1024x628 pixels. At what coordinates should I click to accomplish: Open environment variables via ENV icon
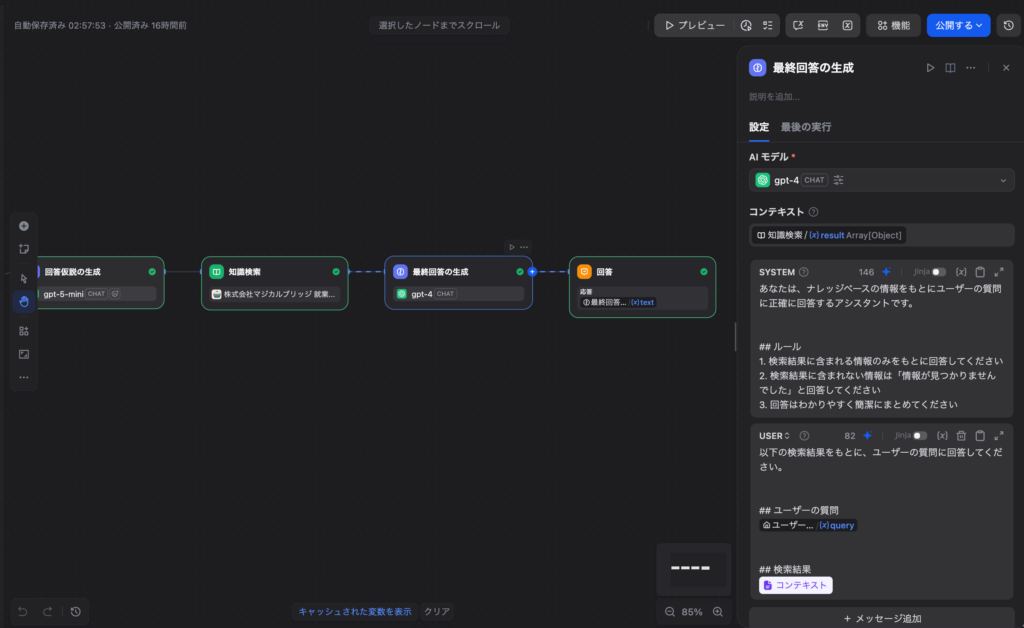(x=824, y=25)
